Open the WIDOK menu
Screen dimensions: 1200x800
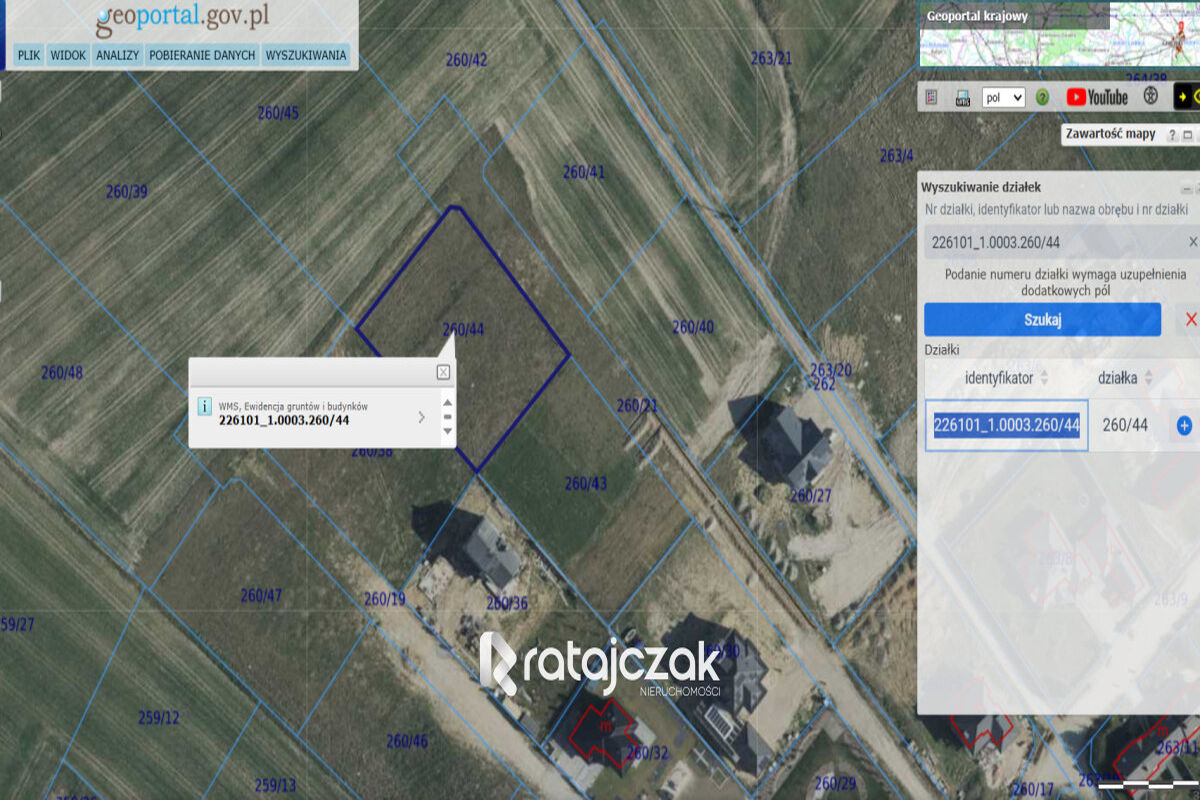(68, 55)
